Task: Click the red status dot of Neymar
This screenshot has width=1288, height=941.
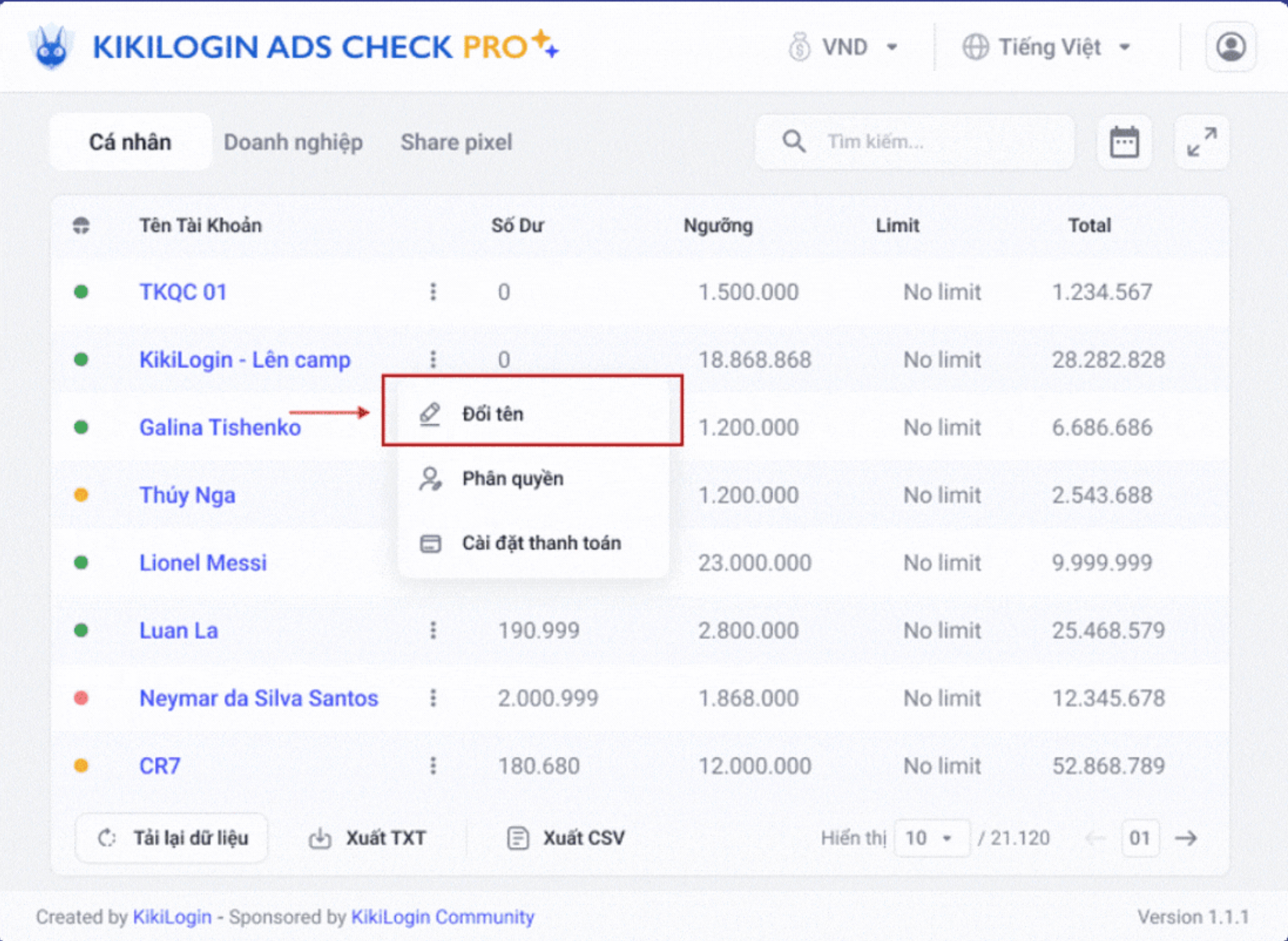Action: click(81, 698)
